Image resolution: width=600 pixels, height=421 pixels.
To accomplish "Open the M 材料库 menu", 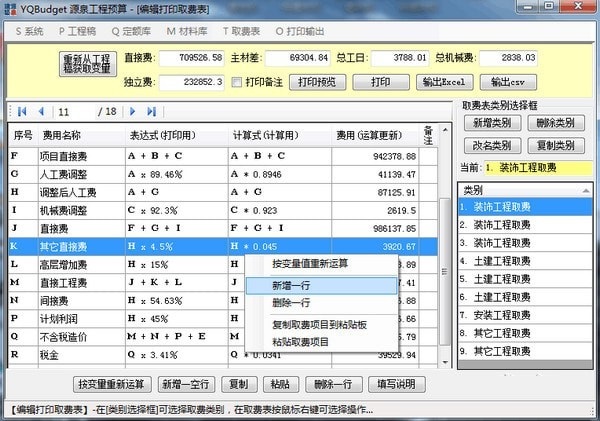I will [x=187, y=31].
